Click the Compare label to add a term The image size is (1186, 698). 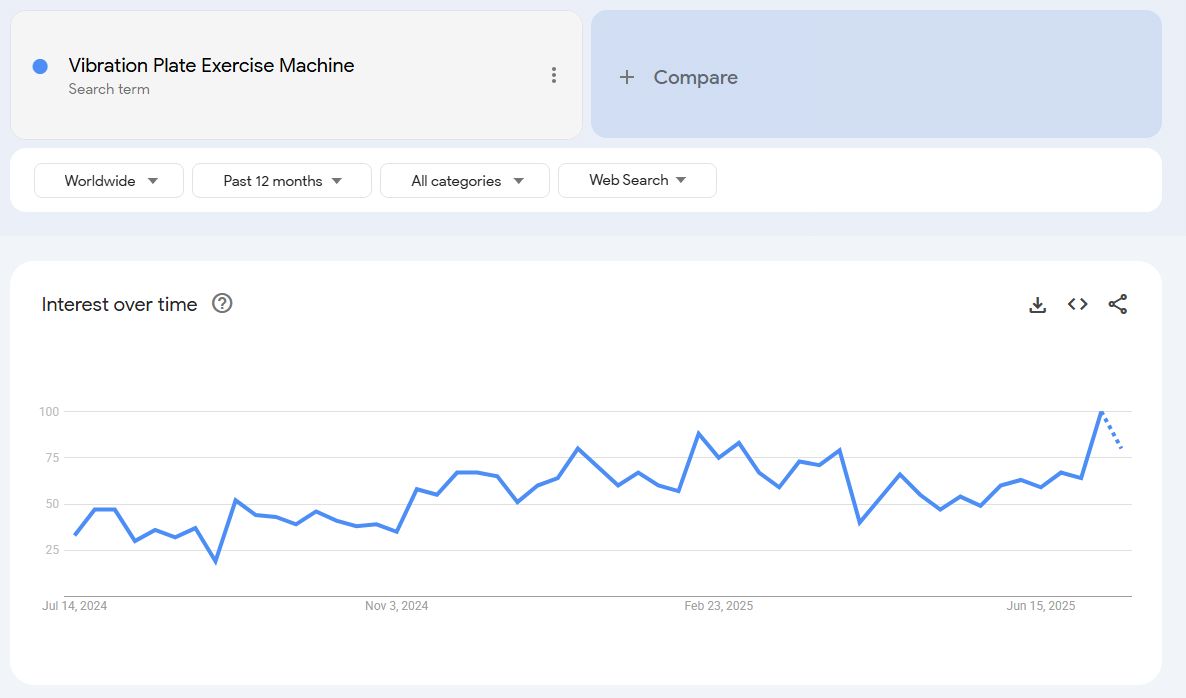click(x=695, y=77)
